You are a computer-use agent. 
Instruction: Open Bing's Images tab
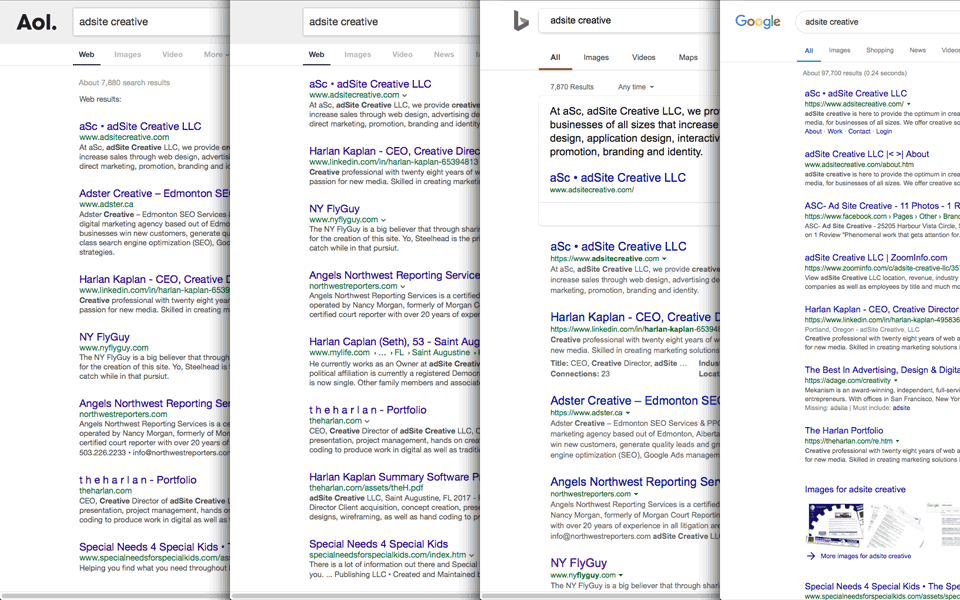[x=596, y=57]
